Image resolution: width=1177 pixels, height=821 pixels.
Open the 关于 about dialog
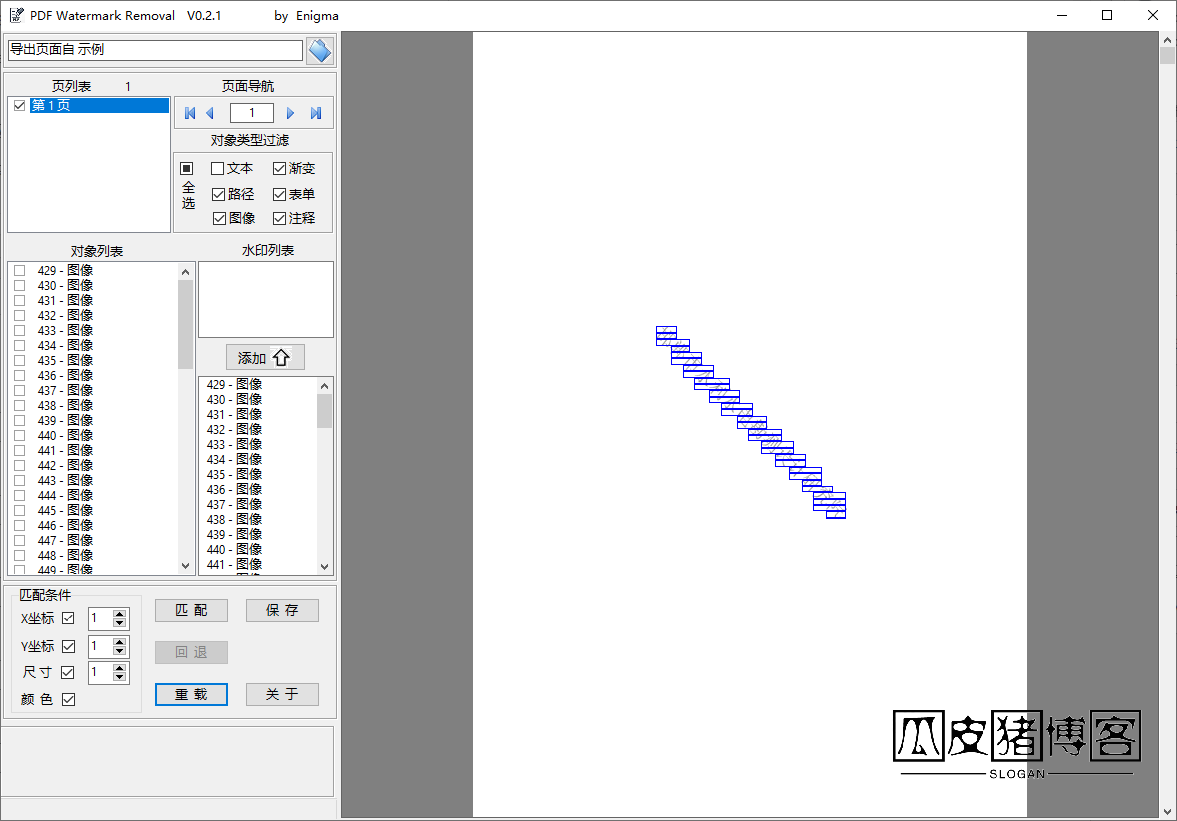[282, 694]
